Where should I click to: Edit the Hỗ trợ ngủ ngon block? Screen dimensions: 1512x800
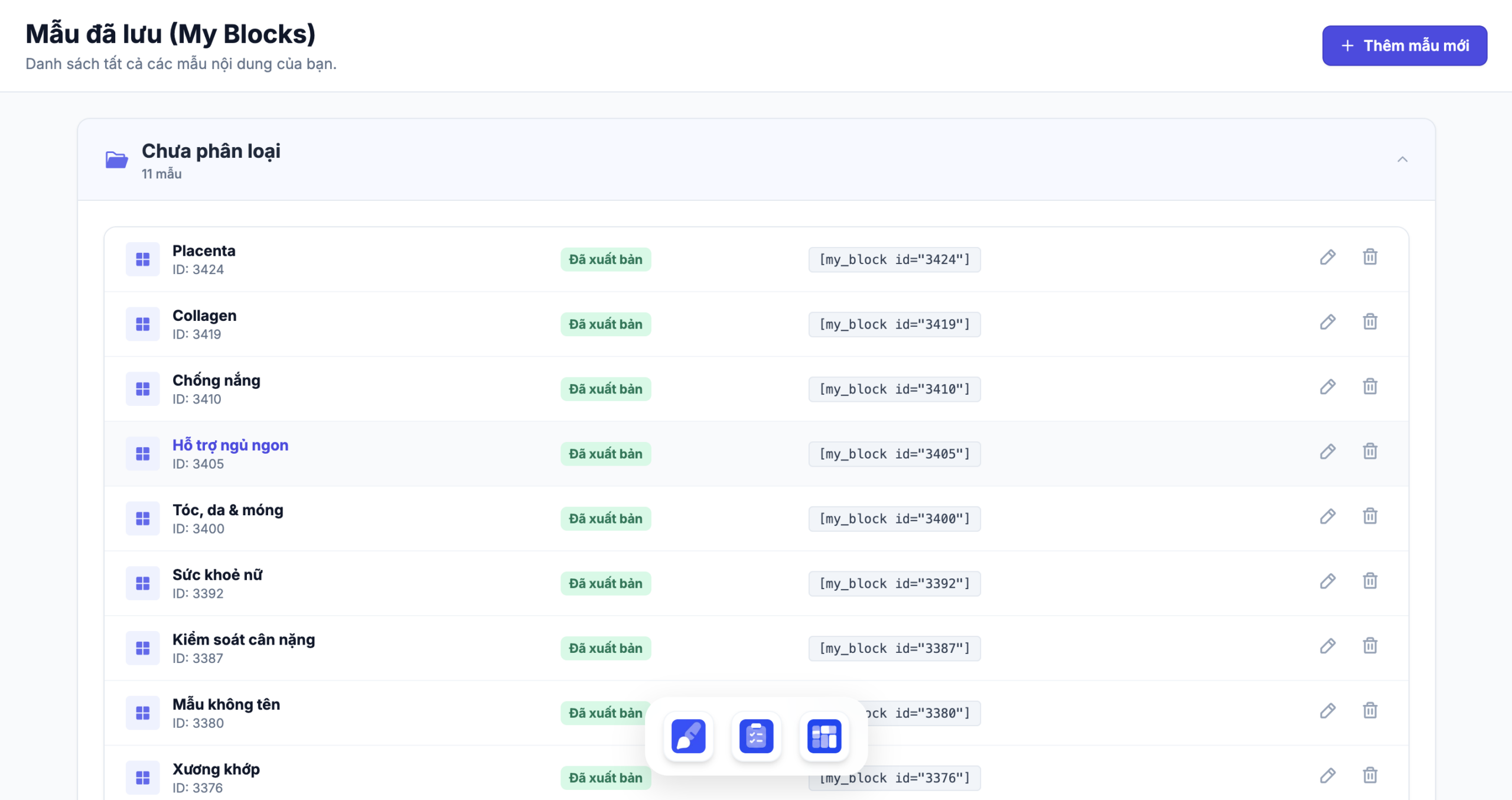coord(1328,451)
